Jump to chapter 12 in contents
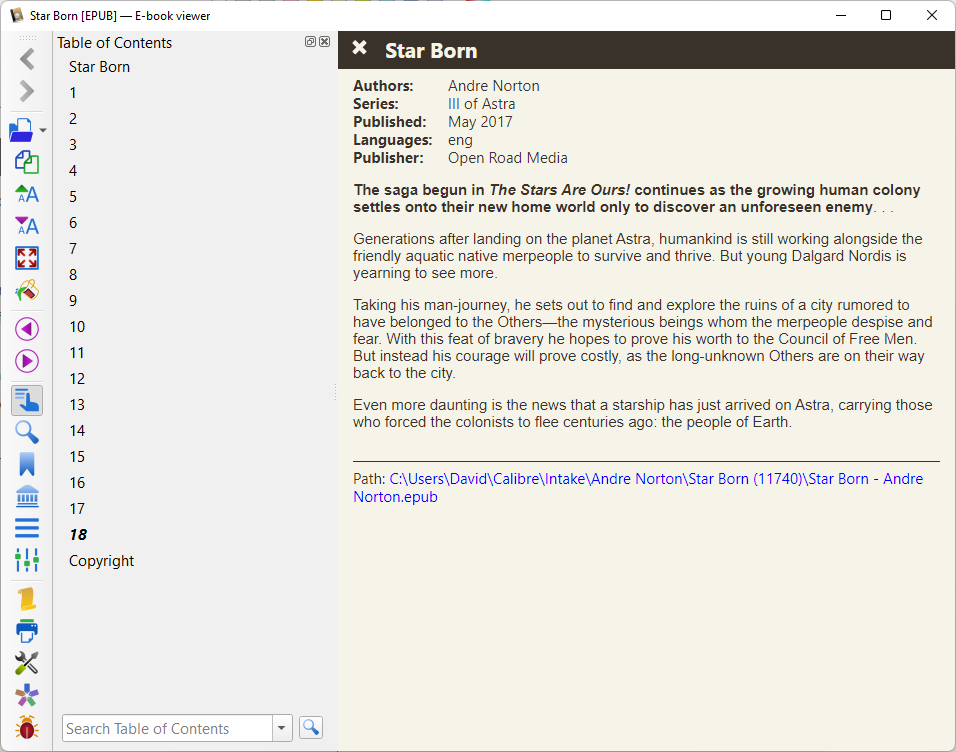Screen dimensions: 956x752 77,379
